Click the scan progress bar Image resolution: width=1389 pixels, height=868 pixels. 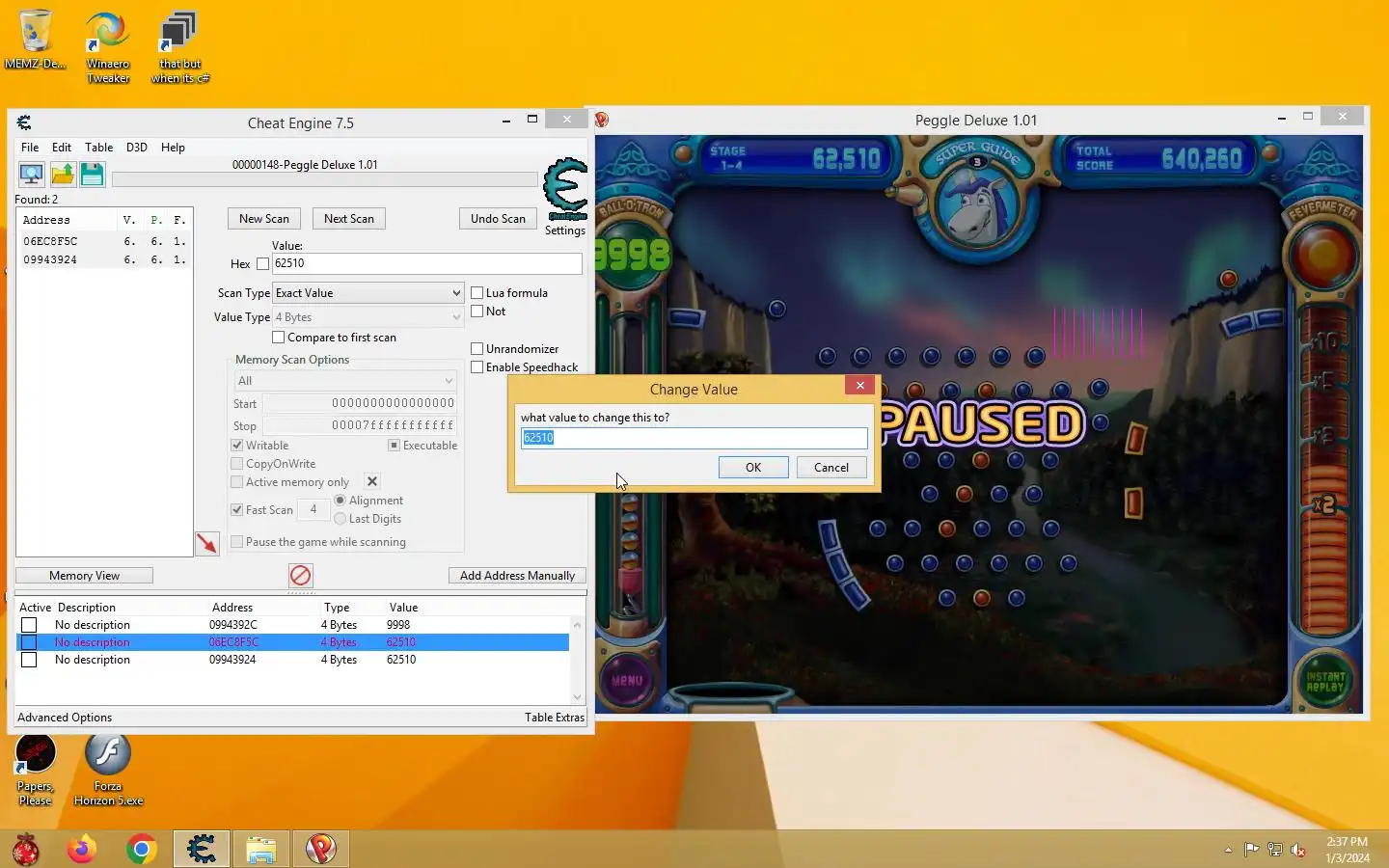click(x=325, y=179)
